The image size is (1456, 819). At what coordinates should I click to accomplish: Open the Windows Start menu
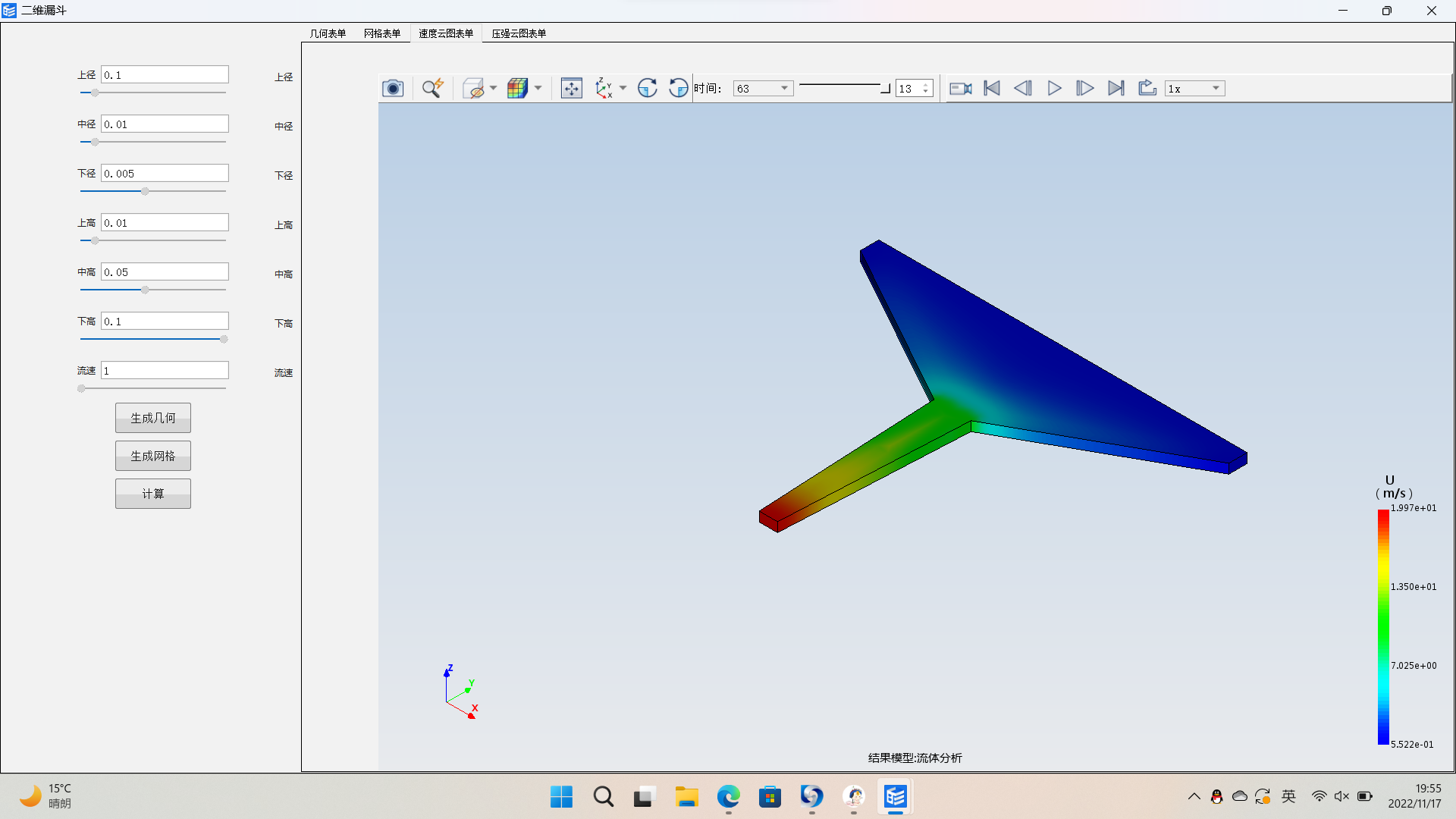[561, 796]
